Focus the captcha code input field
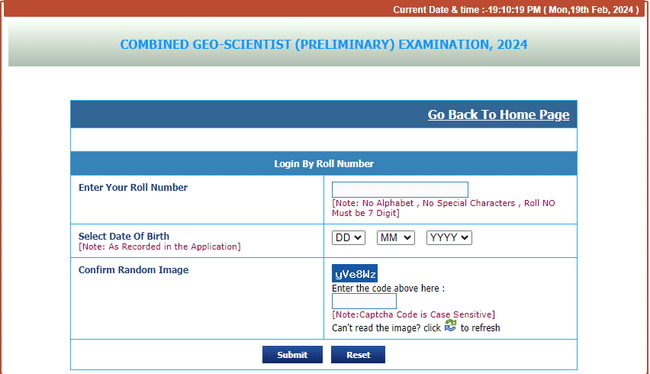Screen dimensions: 650x374 (x=364, y=301)
